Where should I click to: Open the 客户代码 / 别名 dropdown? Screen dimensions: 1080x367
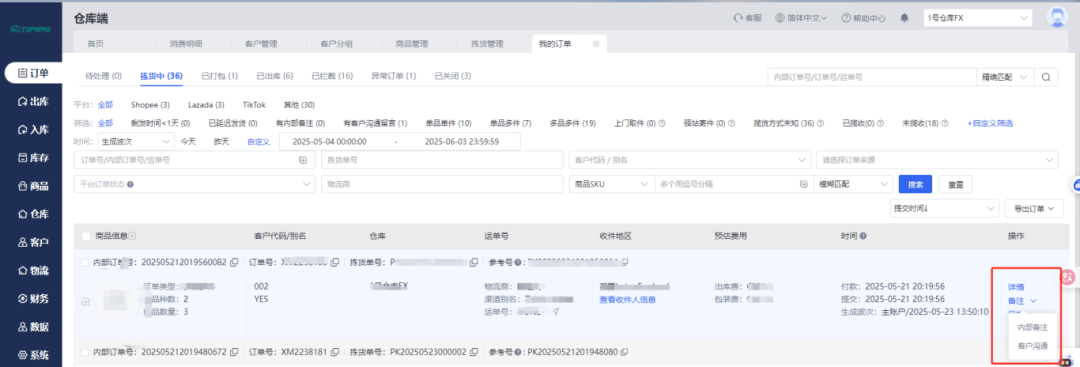689,160
